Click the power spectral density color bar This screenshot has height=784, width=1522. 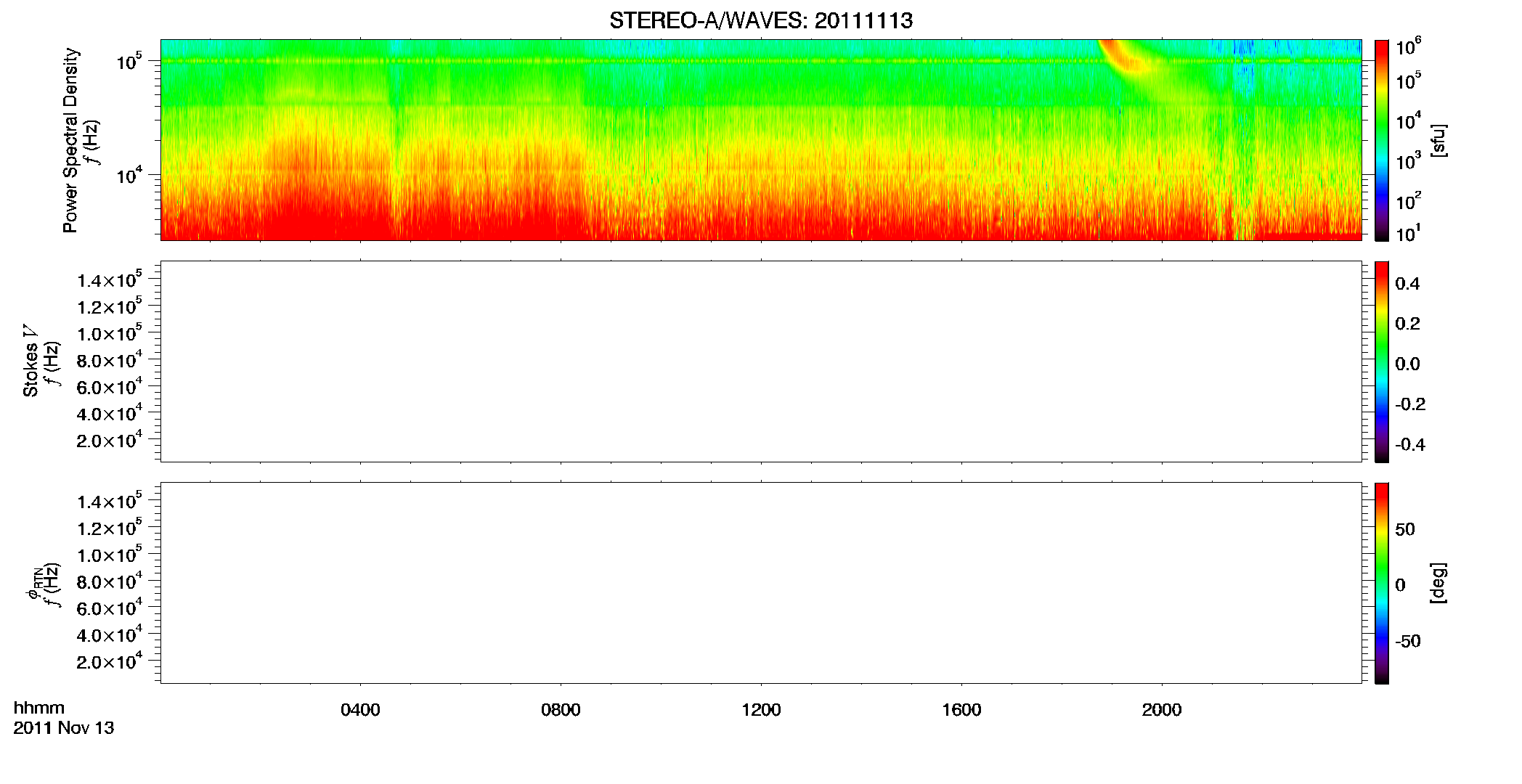click(x=1382, y=140)
